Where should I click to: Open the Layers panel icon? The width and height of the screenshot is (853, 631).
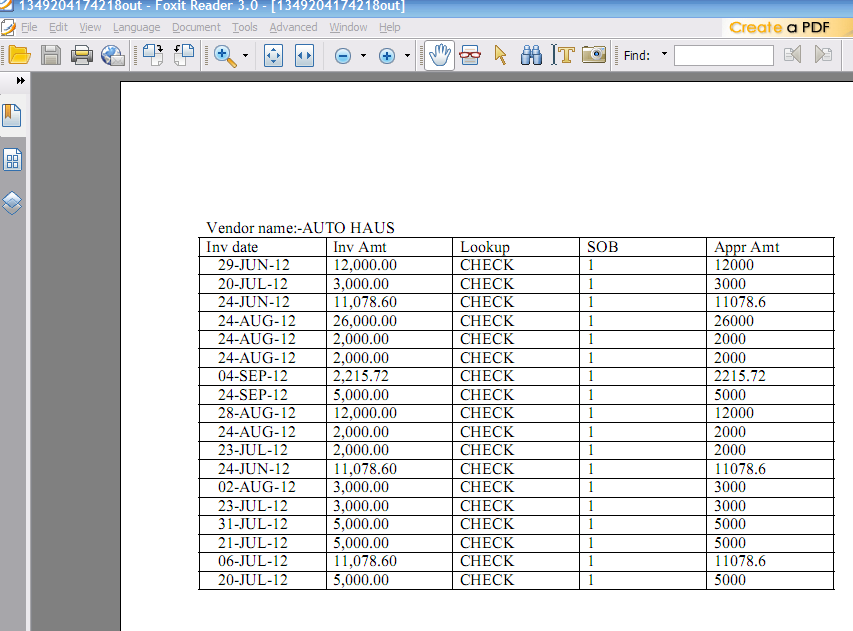pyautogui.click(x=13, y=202)
